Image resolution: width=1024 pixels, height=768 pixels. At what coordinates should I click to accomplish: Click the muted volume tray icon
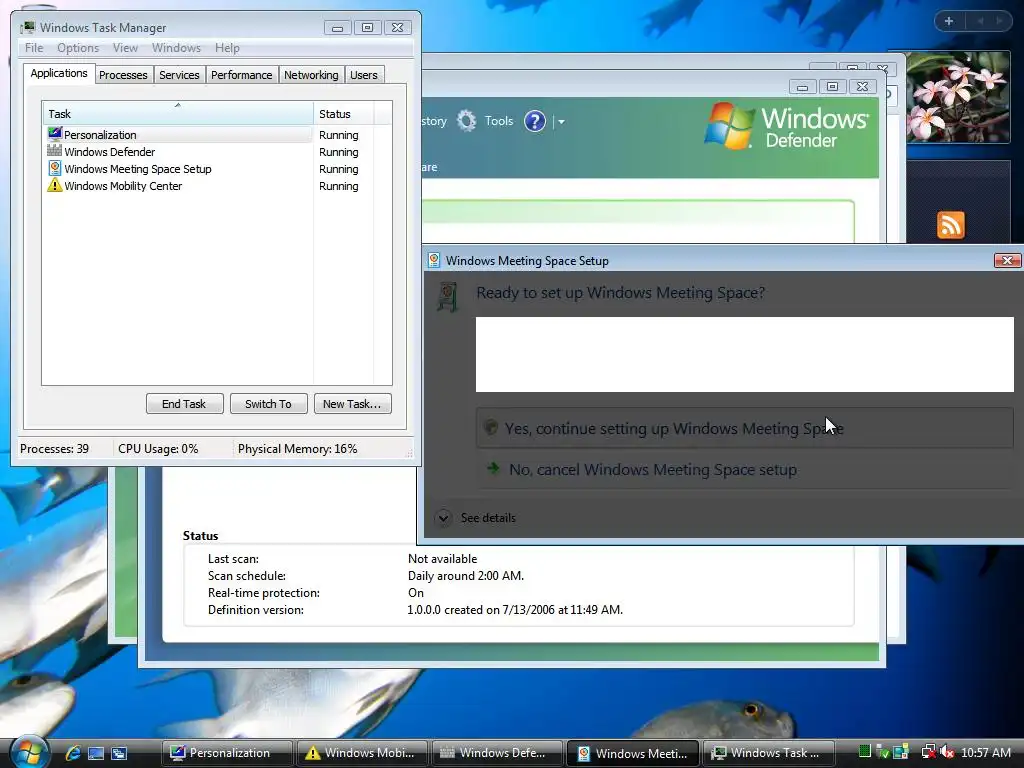click(x=947, y=752)
